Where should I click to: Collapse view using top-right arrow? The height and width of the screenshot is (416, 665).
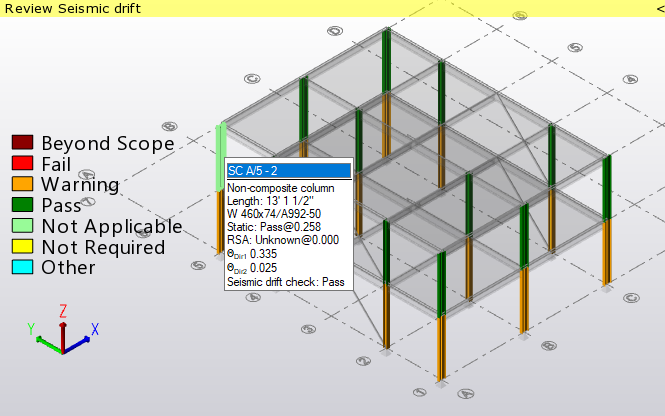(x=657, y=8)
